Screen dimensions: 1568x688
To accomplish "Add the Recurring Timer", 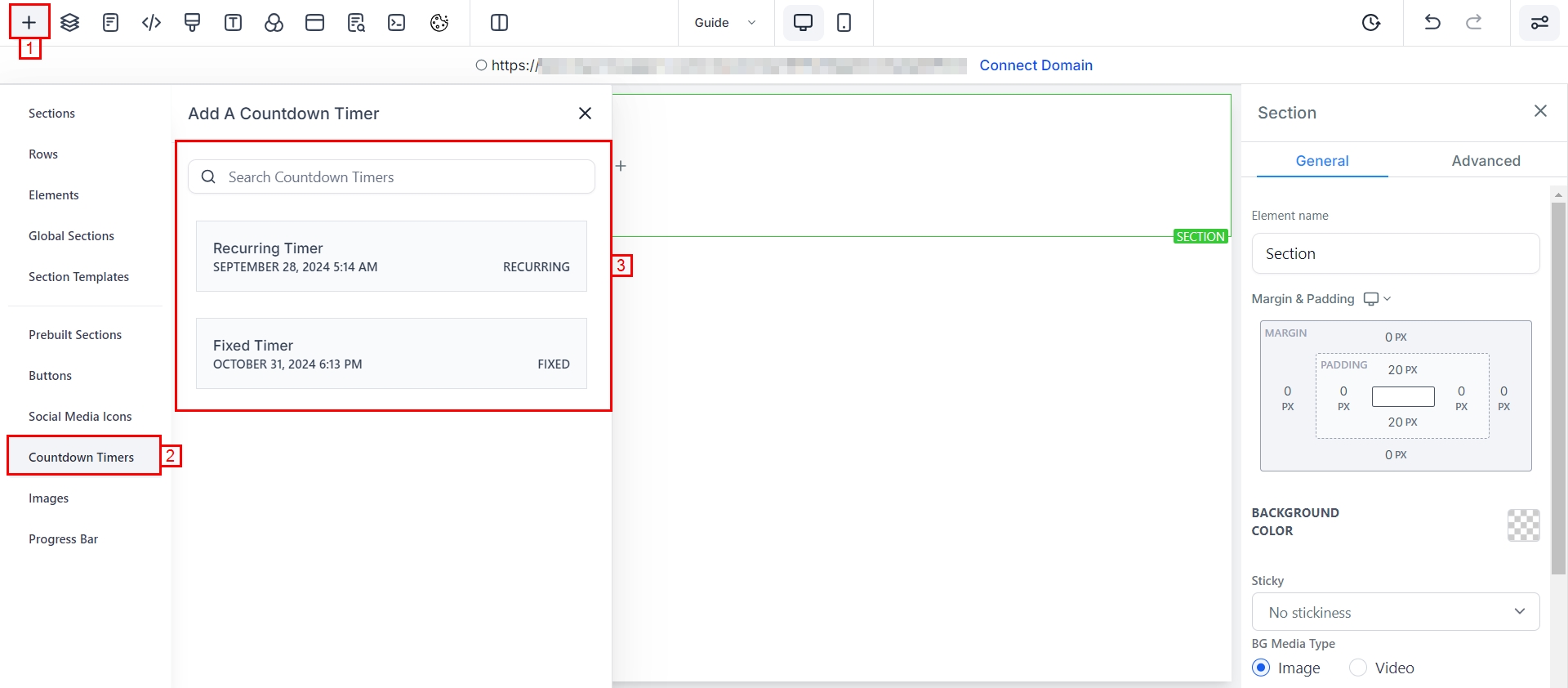I will click(391, 257).
